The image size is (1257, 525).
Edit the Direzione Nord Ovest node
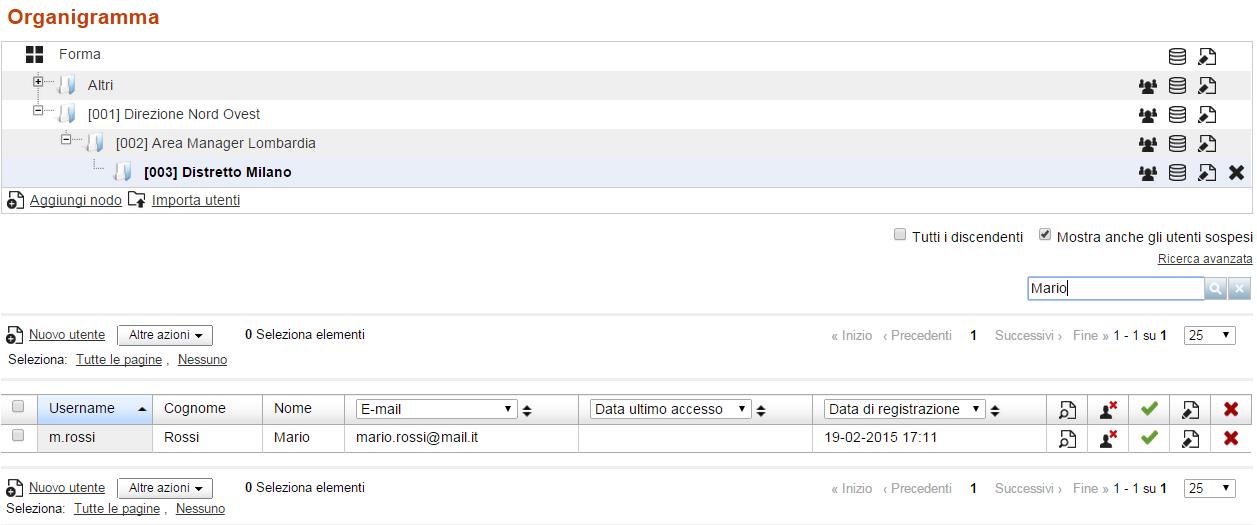(x=1207, y=115)
